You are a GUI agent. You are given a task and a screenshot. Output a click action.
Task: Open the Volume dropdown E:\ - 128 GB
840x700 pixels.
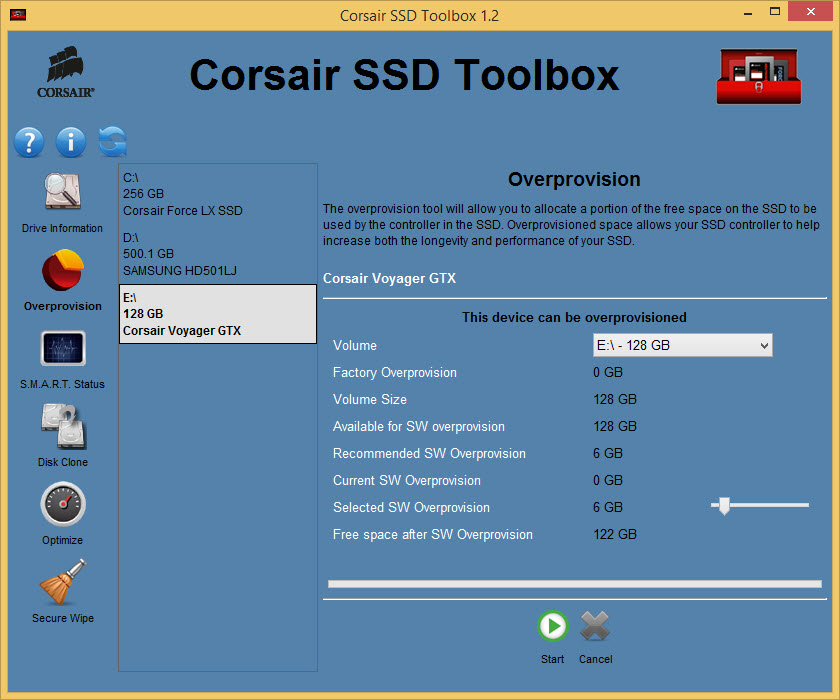click(x=682, y=345)
